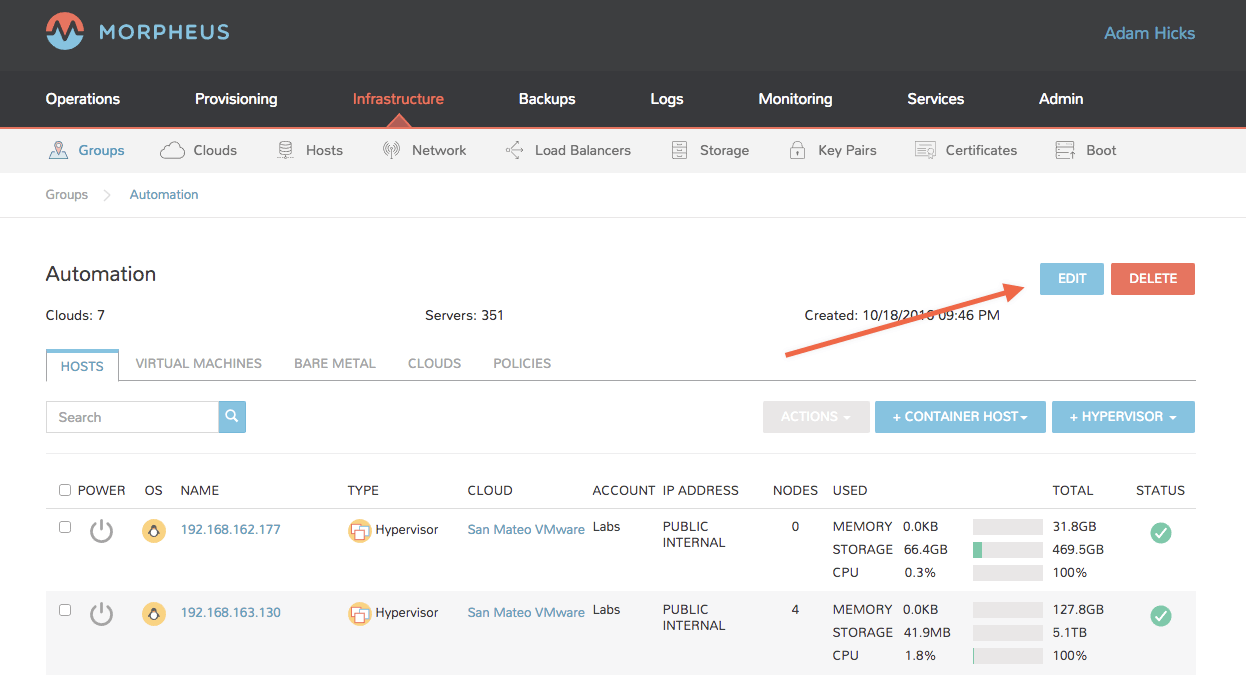This screenshot has width=1246, height=679.
Task: Click green status checkmark of first host
Action: tap(1160, 533)
